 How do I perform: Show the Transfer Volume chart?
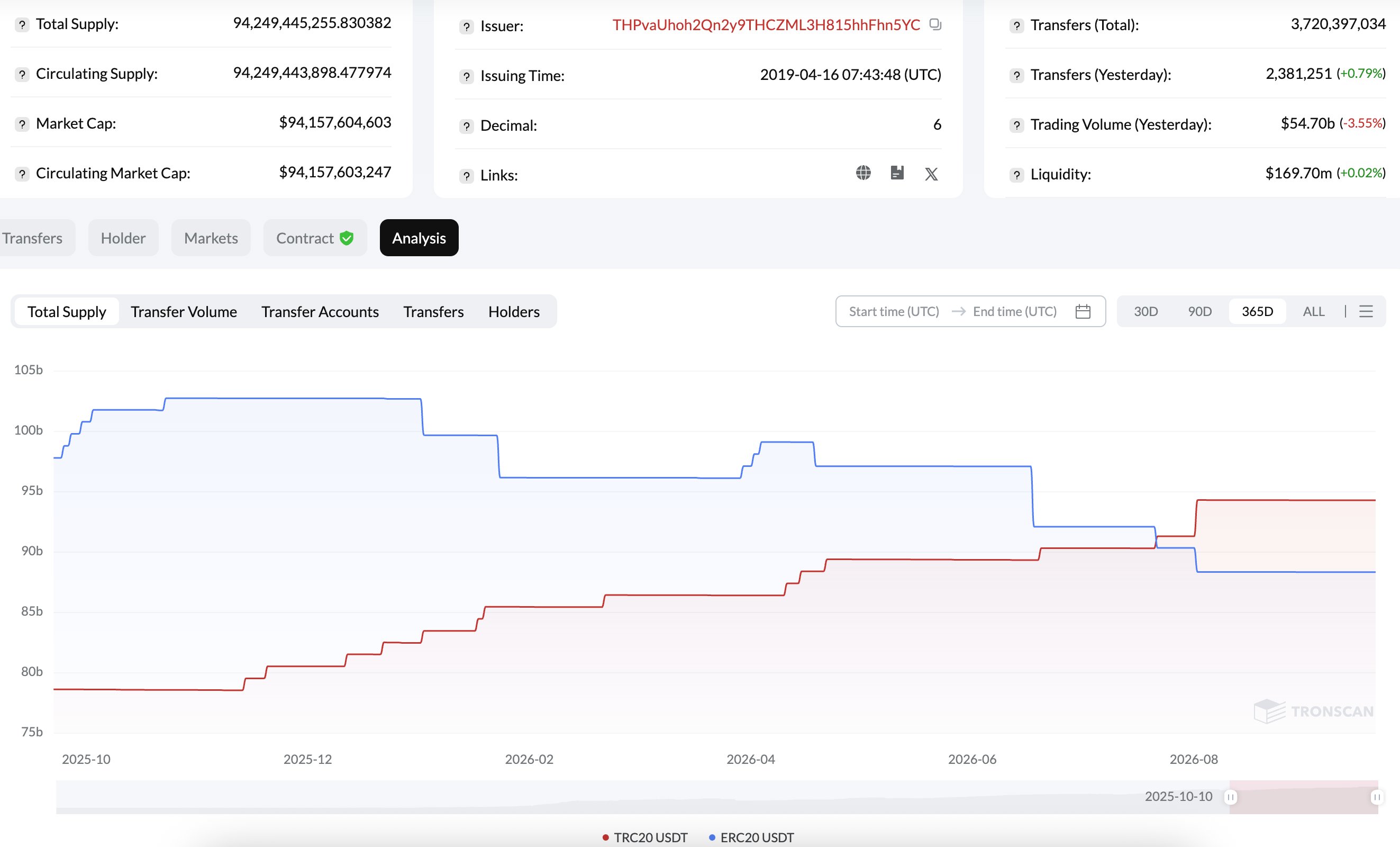(184, 311)
